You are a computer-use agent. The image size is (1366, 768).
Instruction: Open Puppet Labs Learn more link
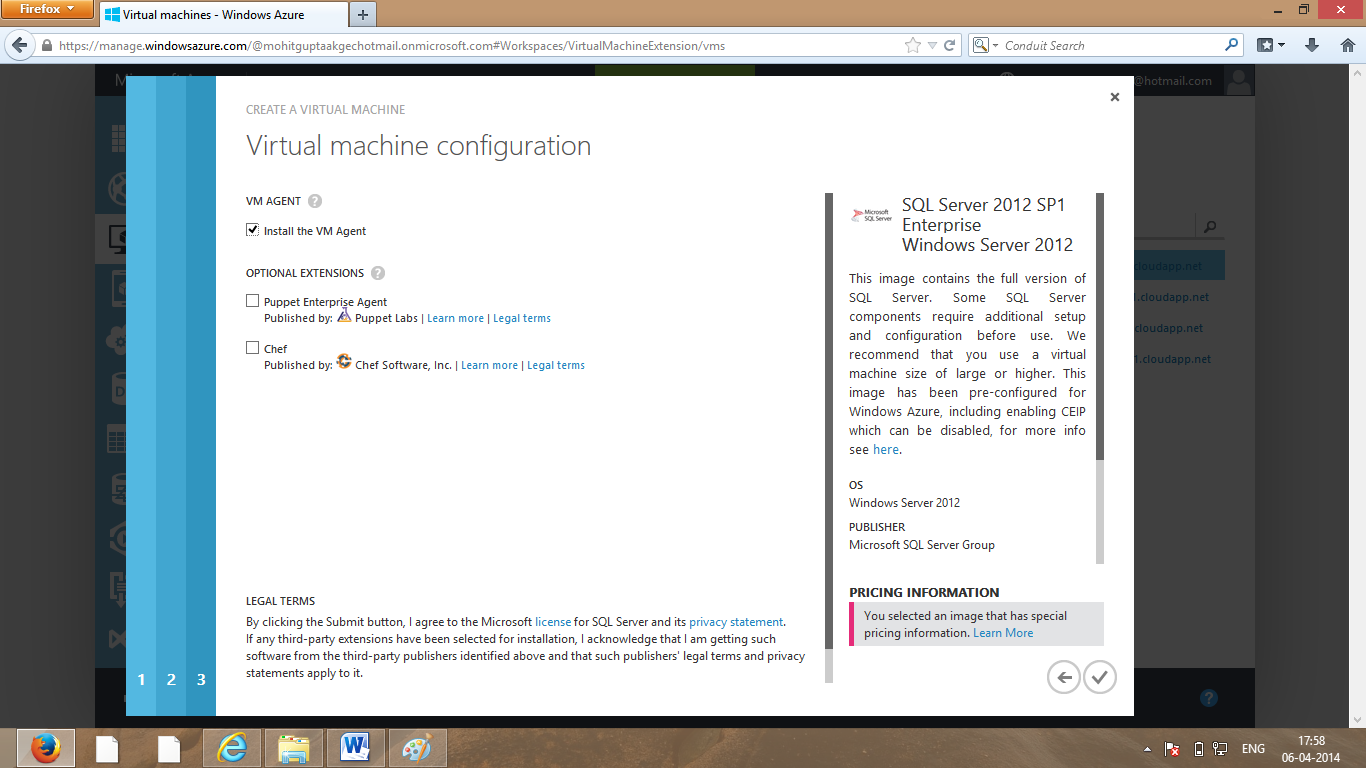tap(455, 318)
